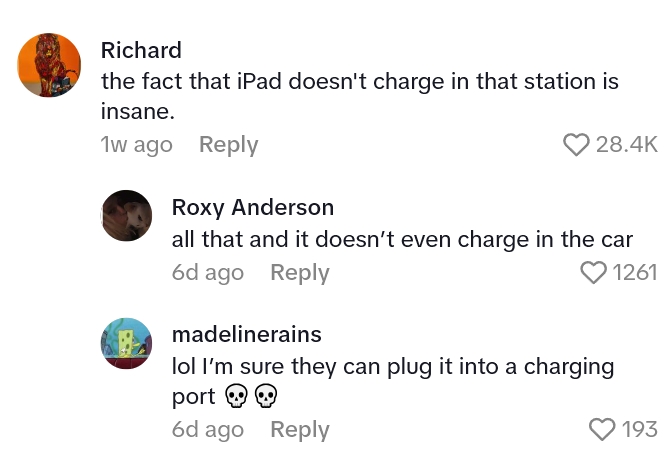Like Roxy Anderson's reply with the heart
The height and width of the screenshot is (458, 664).
click(x=593, y=272)
